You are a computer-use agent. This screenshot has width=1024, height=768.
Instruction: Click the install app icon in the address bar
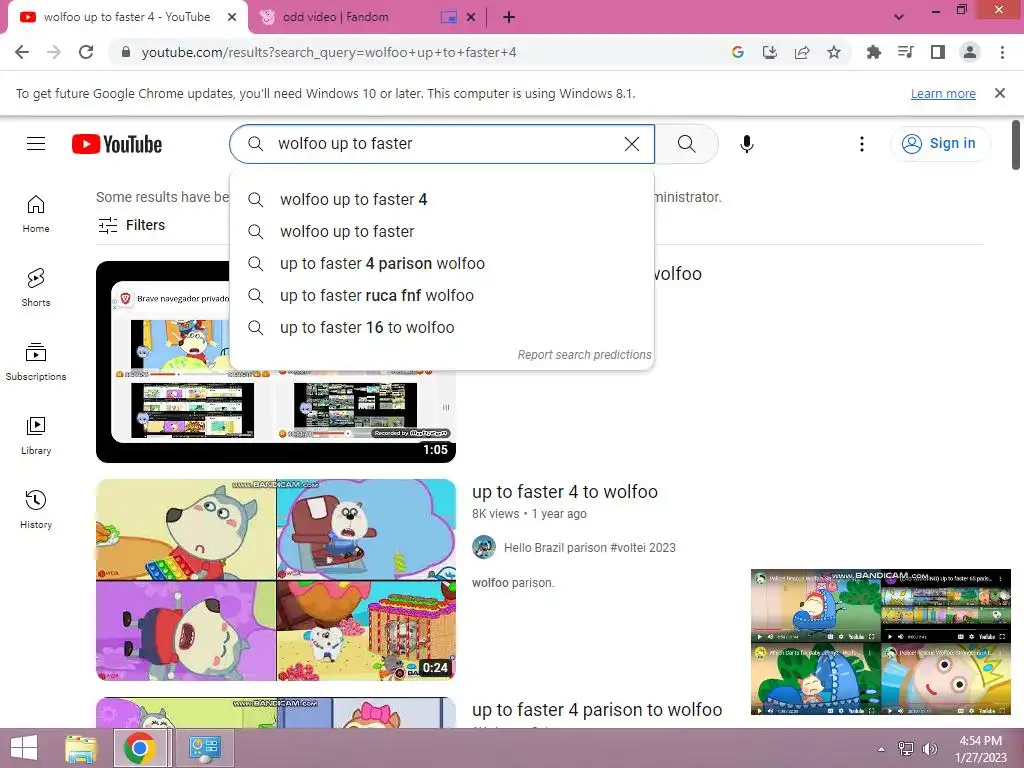(x=770, y=52)
